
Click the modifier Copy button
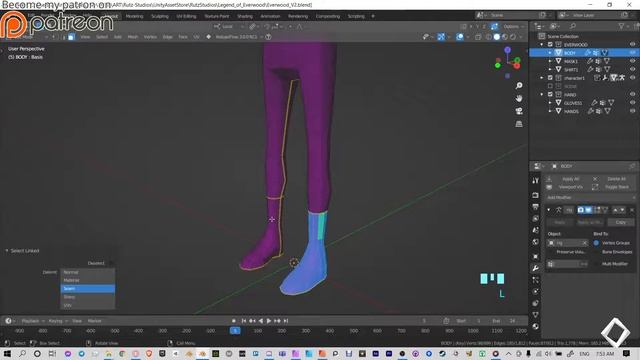621,222
